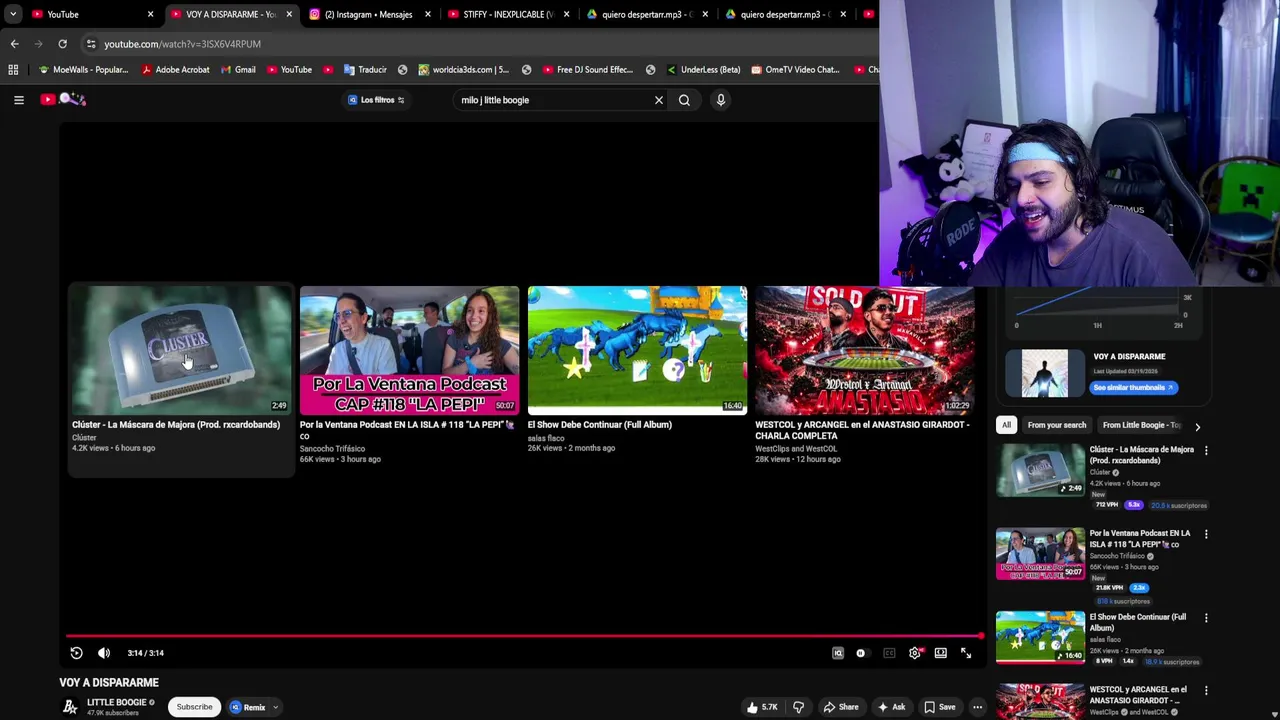Open Clúster La Máscara de Majora endscreen thumbnail
Screen dimensions: 1280x720
click(x=180, y=350)
